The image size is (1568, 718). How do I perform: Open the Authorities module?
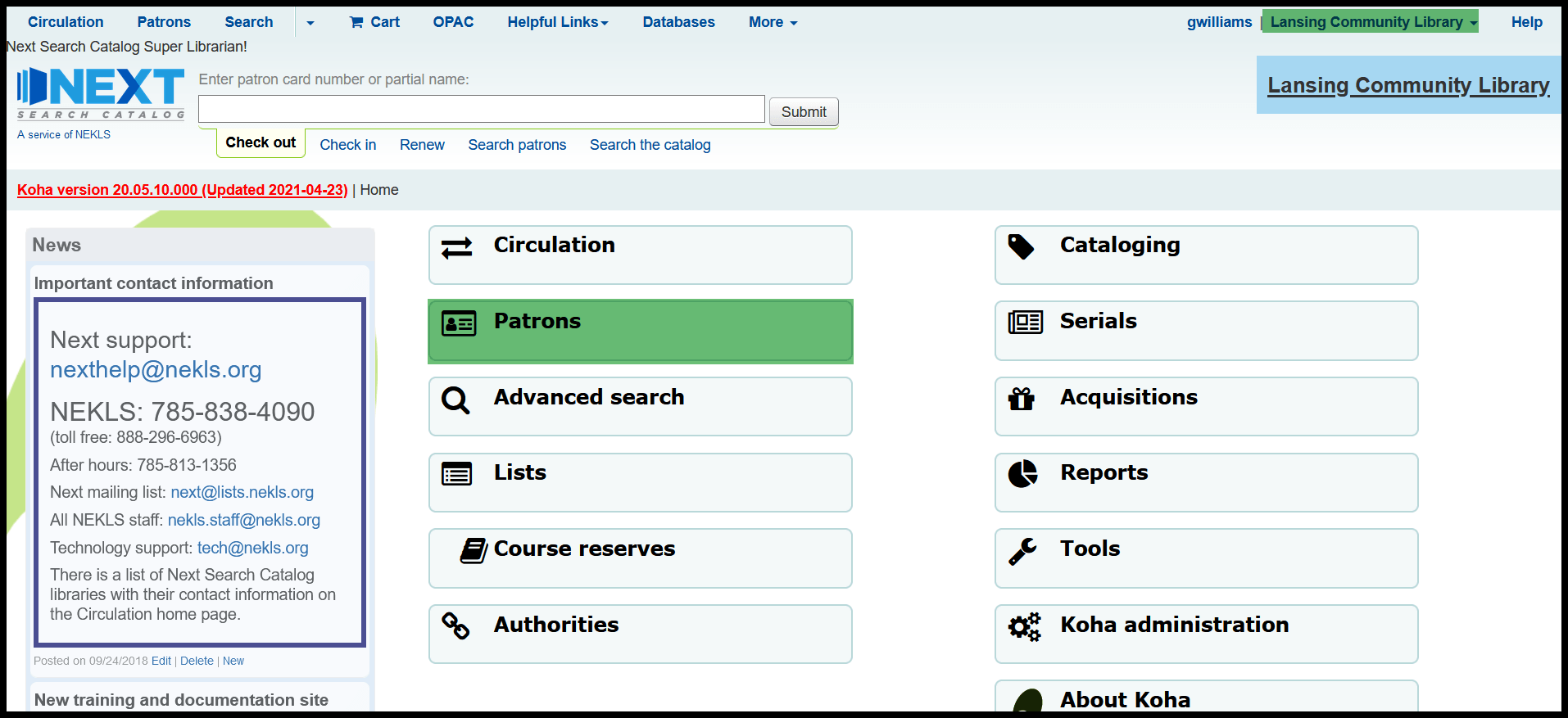[641, 634]
